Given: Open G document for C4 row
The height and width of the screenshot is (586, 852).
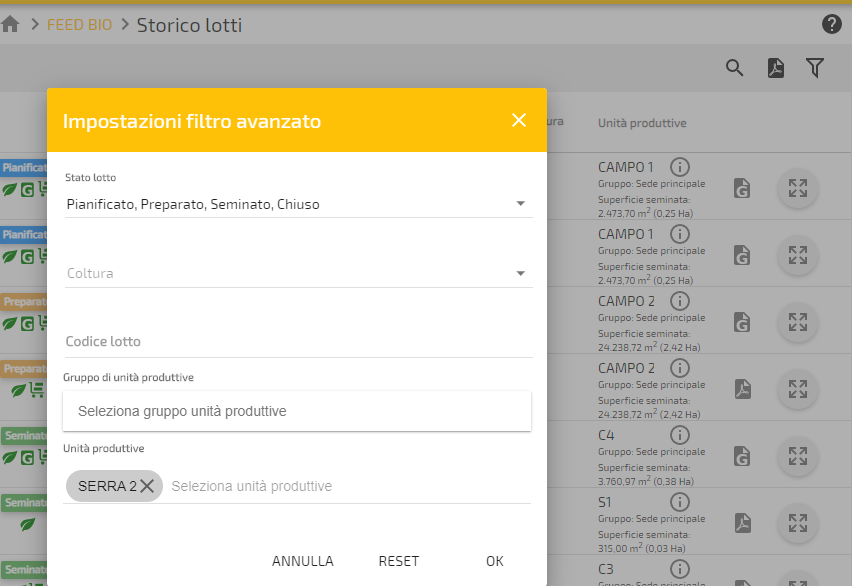Looking at the screenshot, I should [x=742, y=455].
